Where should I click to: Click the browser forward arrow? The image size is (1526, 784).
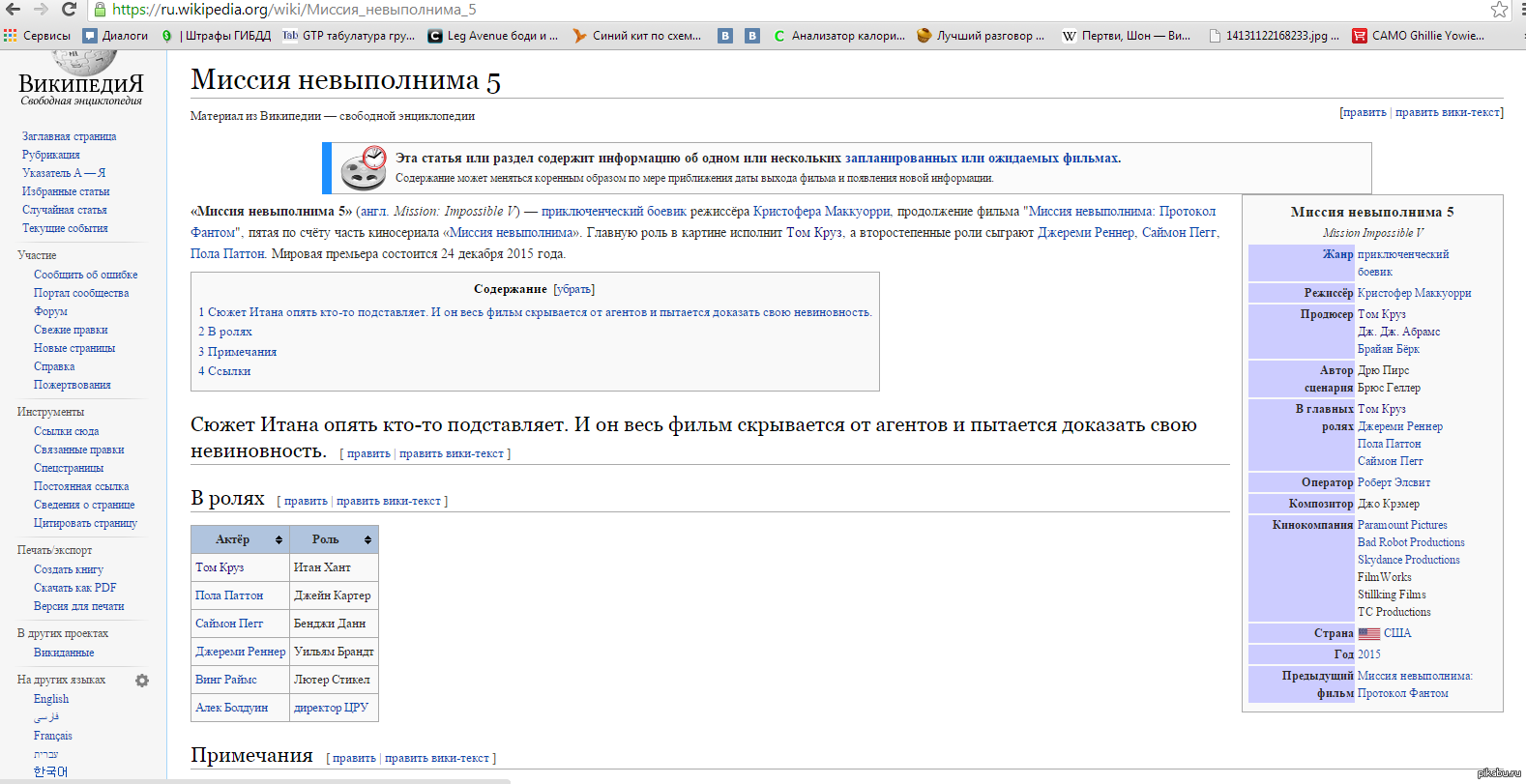tap(41, 9)
